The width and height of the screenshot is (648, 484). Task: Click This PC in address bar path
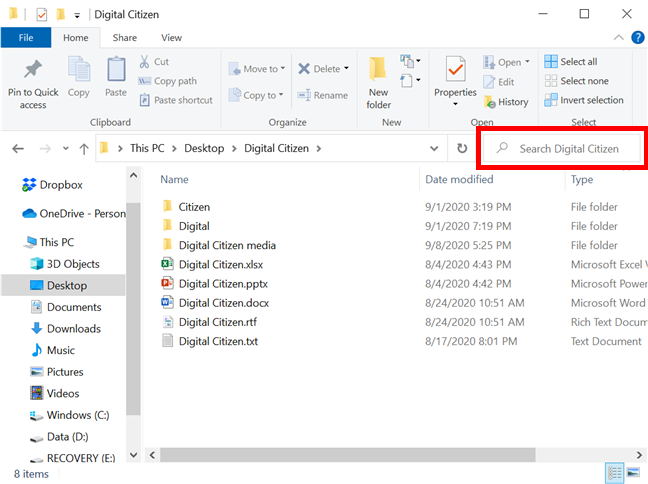point(147,148)
